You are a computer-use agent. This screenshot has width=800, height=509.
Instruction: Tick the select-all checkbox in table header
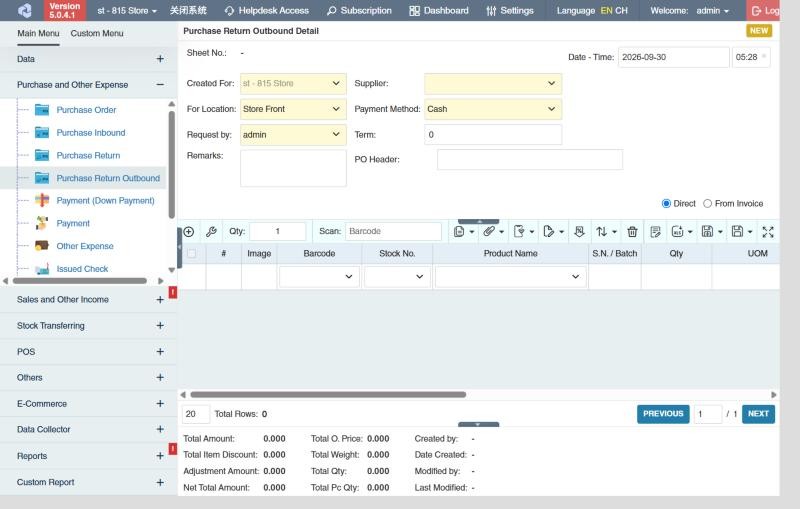(x=191, y=253)
